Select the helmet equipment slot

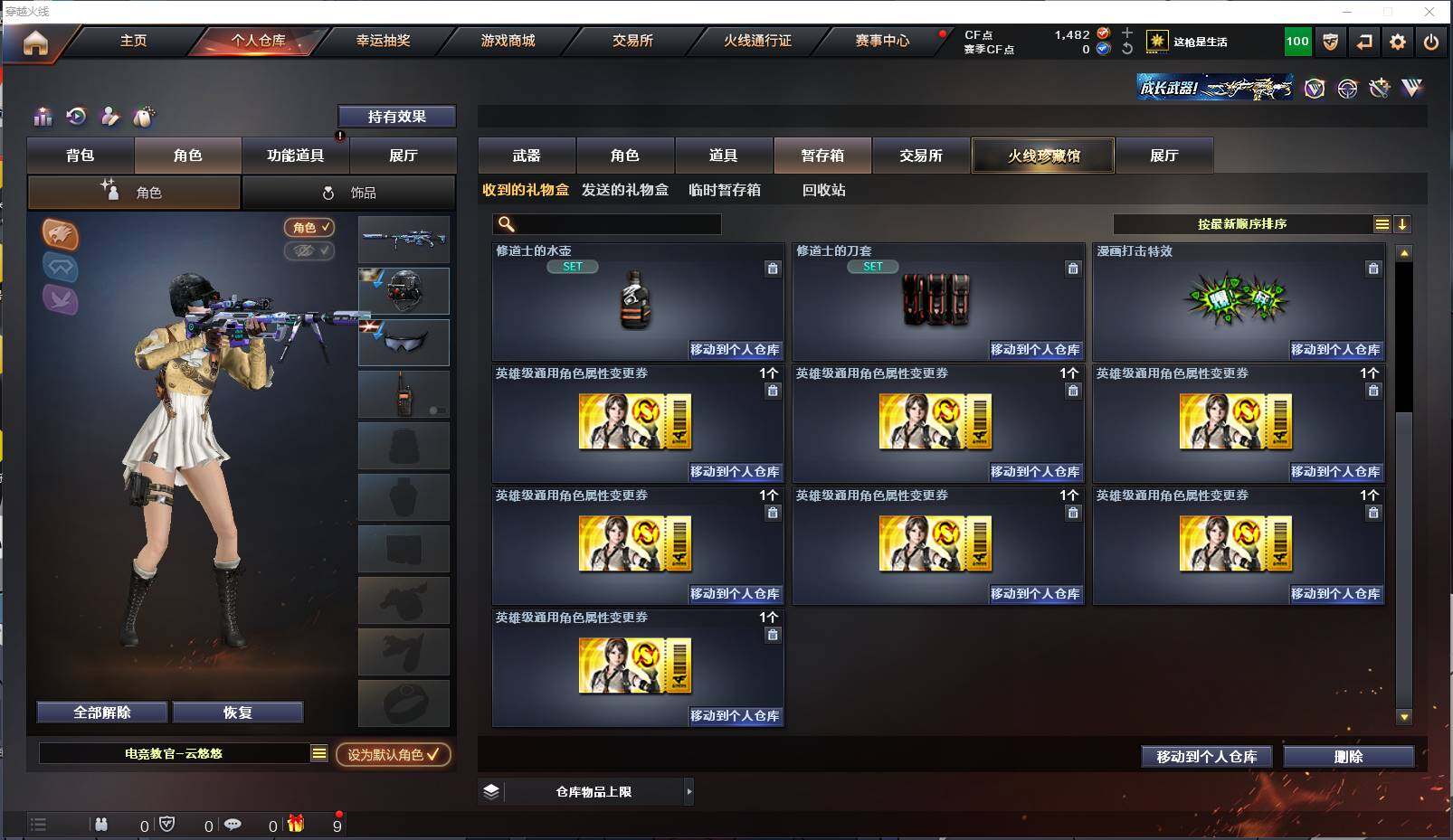coord(404,290)
